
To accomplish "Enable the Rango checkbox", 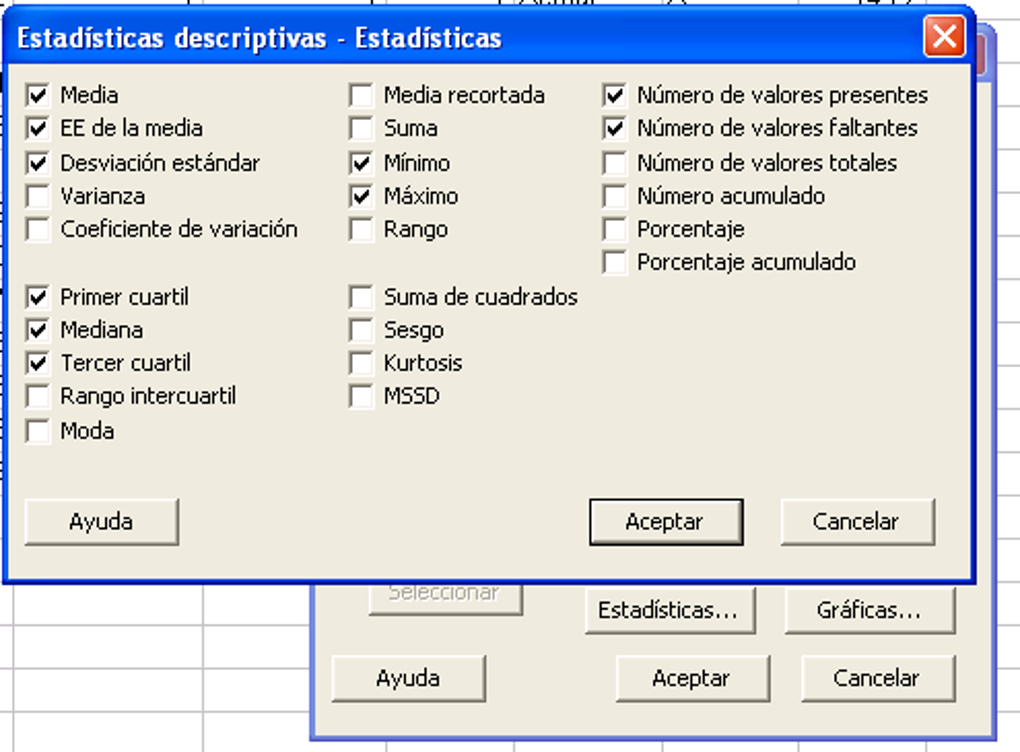I will click(361, 229).
